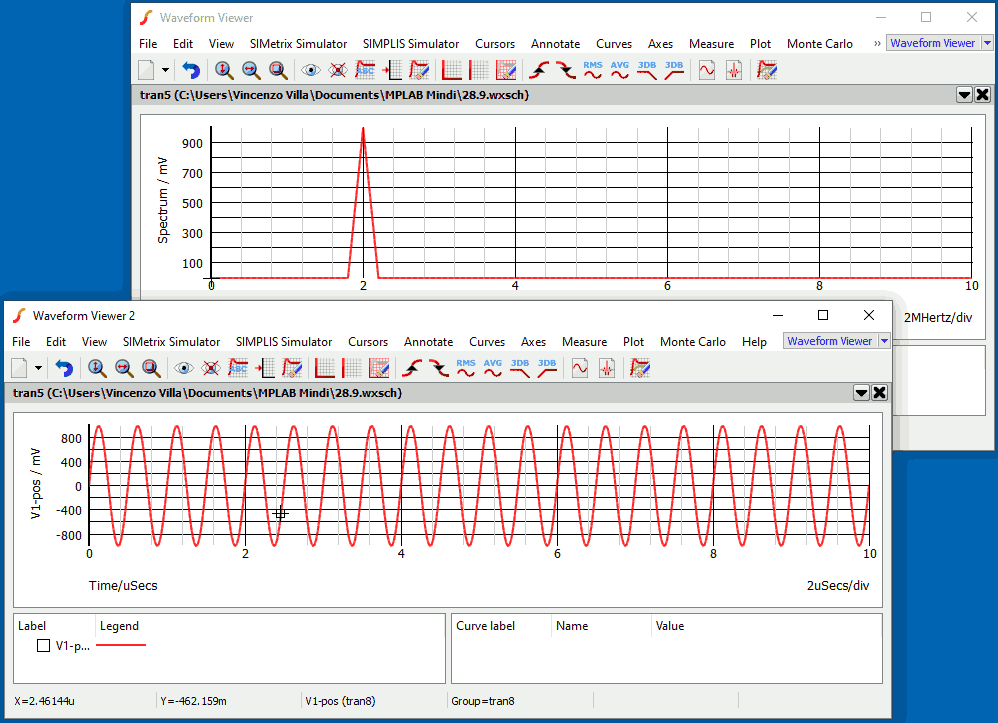Viewport: 998px width, 723px height.
Task: Click the red V1-pos legend line sample
Action: point(121,646)
